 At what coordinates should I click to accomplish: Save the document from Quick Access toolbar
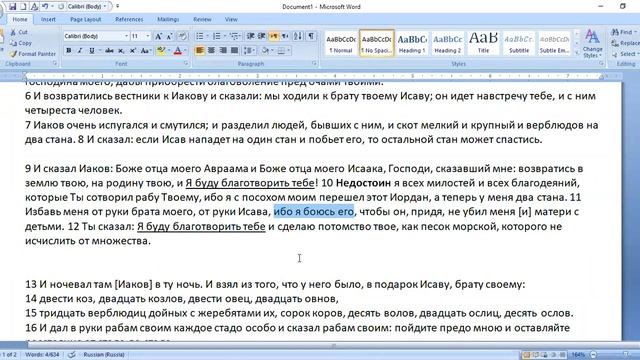point(12,7)
